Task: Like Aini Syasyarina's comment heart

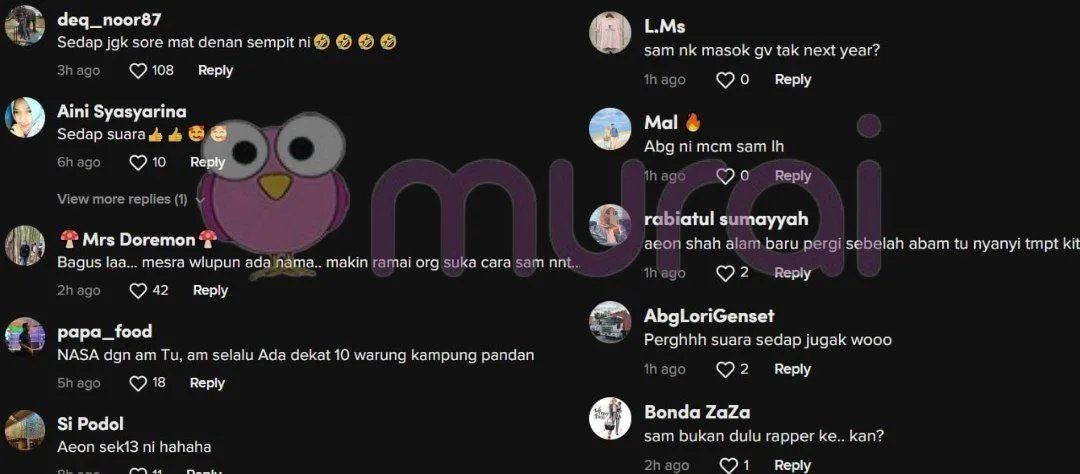Action: [138, 162]
